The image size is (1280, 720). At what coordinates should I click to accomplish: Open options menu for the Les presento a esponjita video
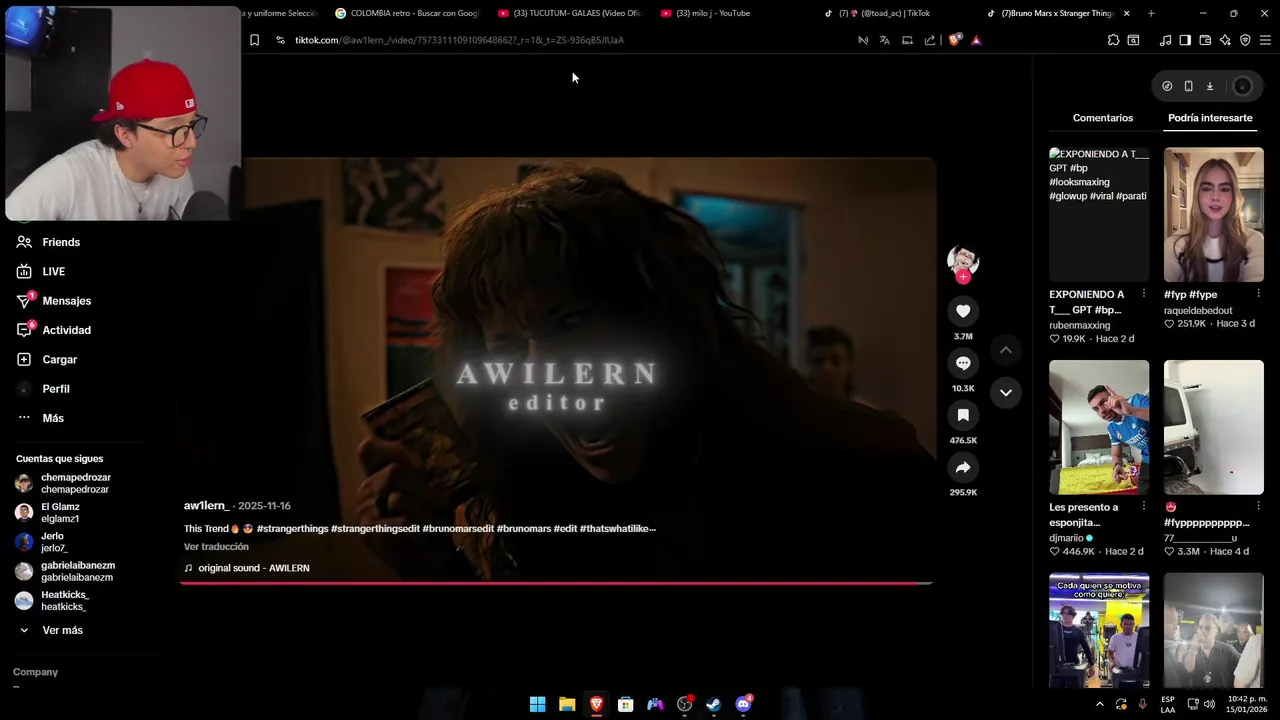1144,507
